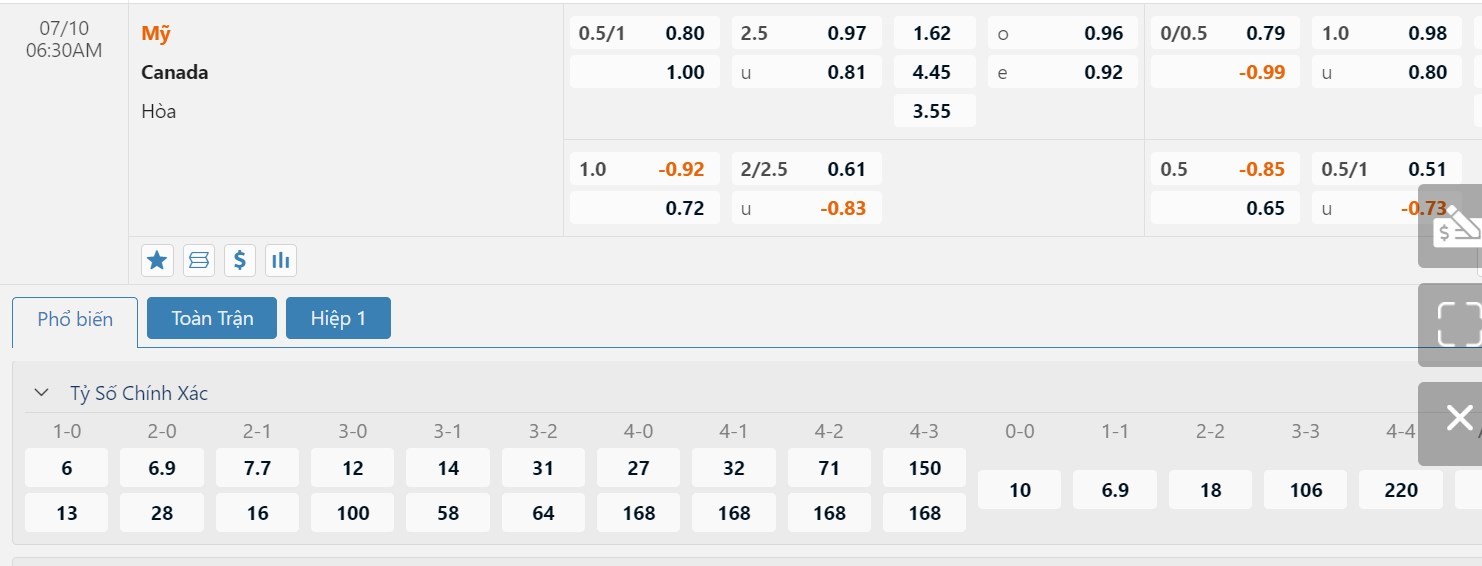Open the bet slip pencil icon

pyautogui.click(x=1453, y=227)
